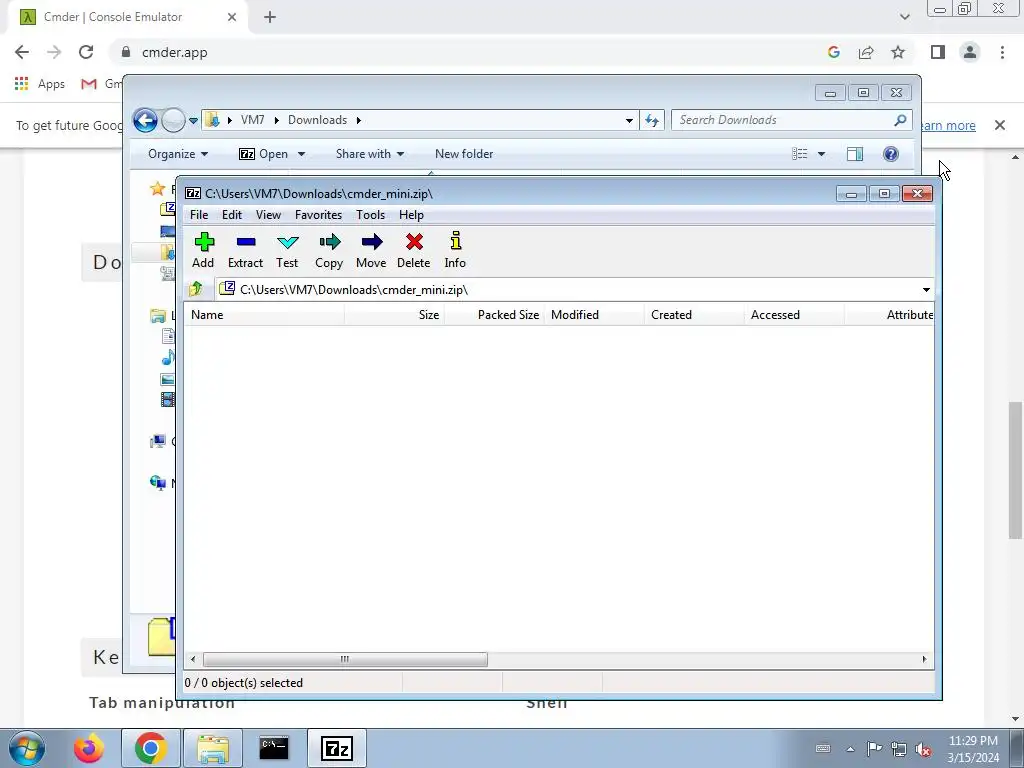Select the Copy tool in 7-Zip
This screenshot has width=1024, height=768.
(x=329, y=250)
